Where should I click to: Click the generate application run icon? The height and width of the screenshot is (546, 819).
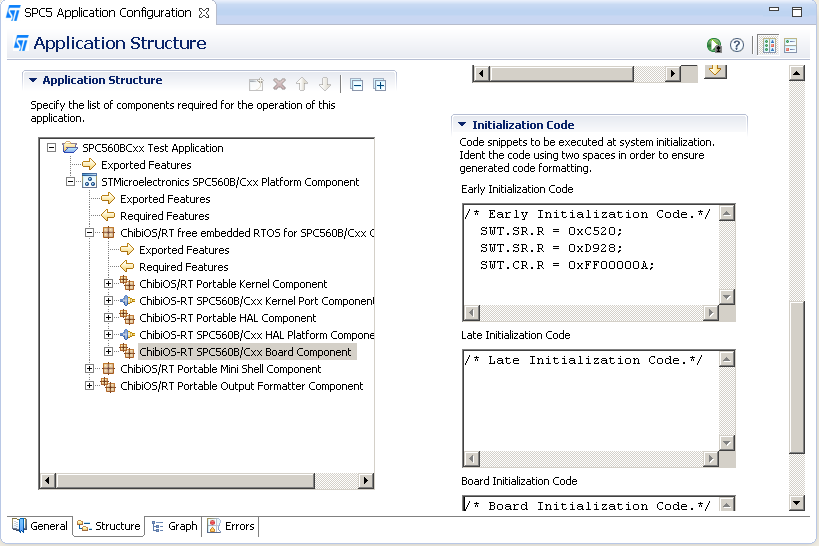714,45
